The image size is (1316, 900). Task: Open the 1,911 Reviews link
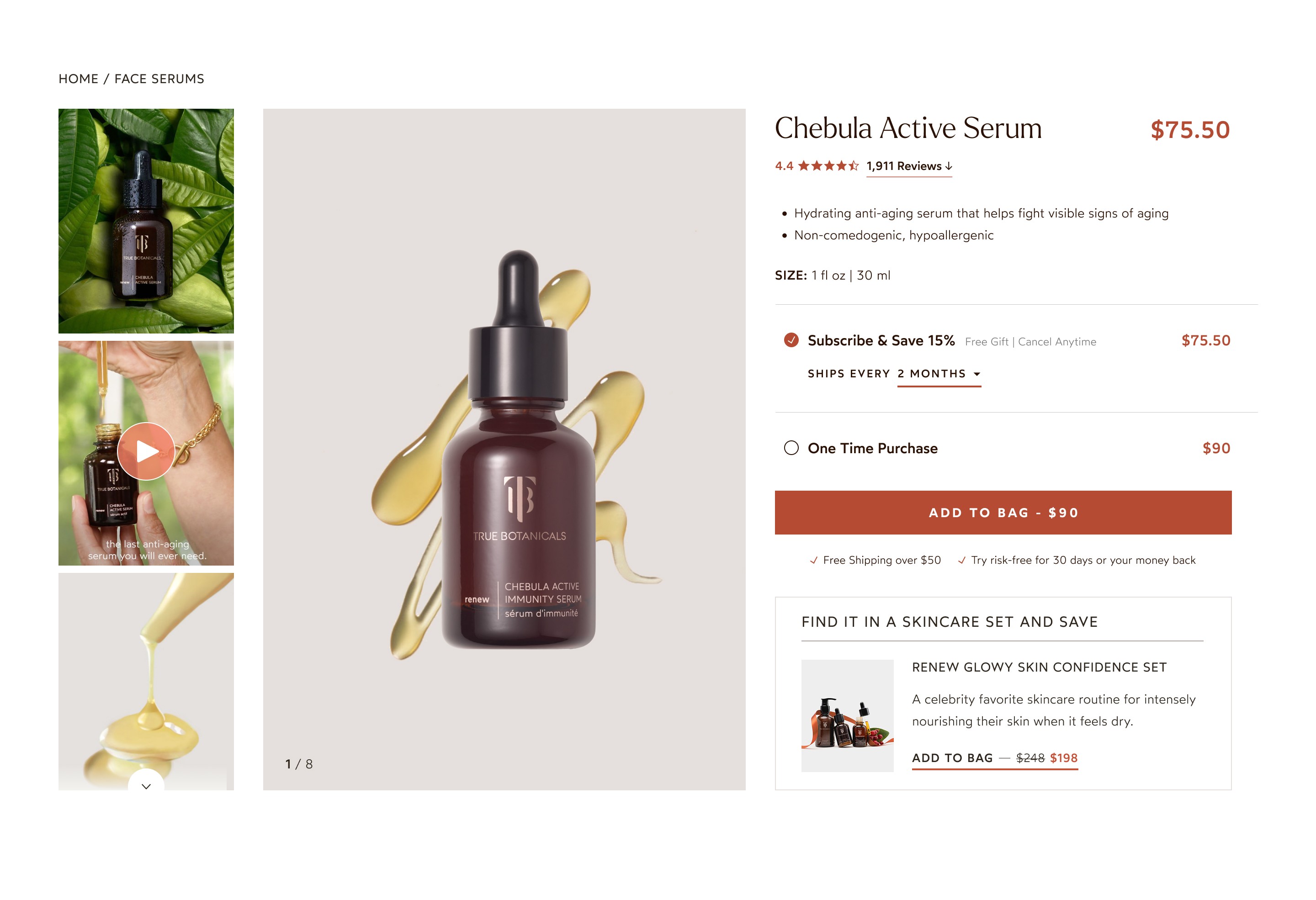tap(904, 166)
